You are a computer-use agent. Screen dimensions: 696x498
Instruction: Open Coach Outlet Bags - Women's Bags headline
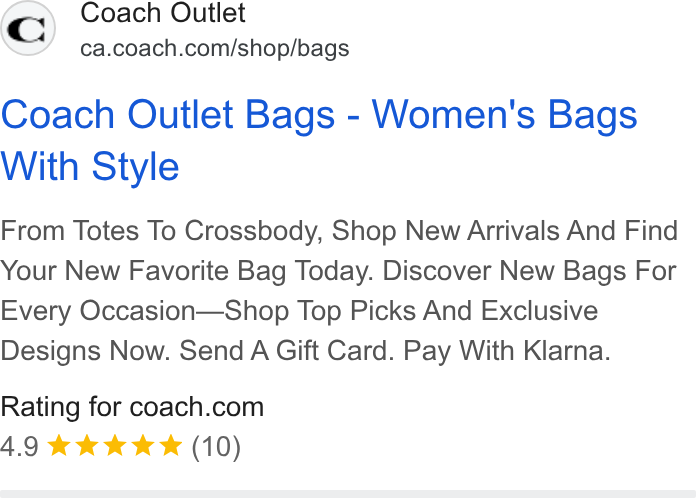point(319,115)
